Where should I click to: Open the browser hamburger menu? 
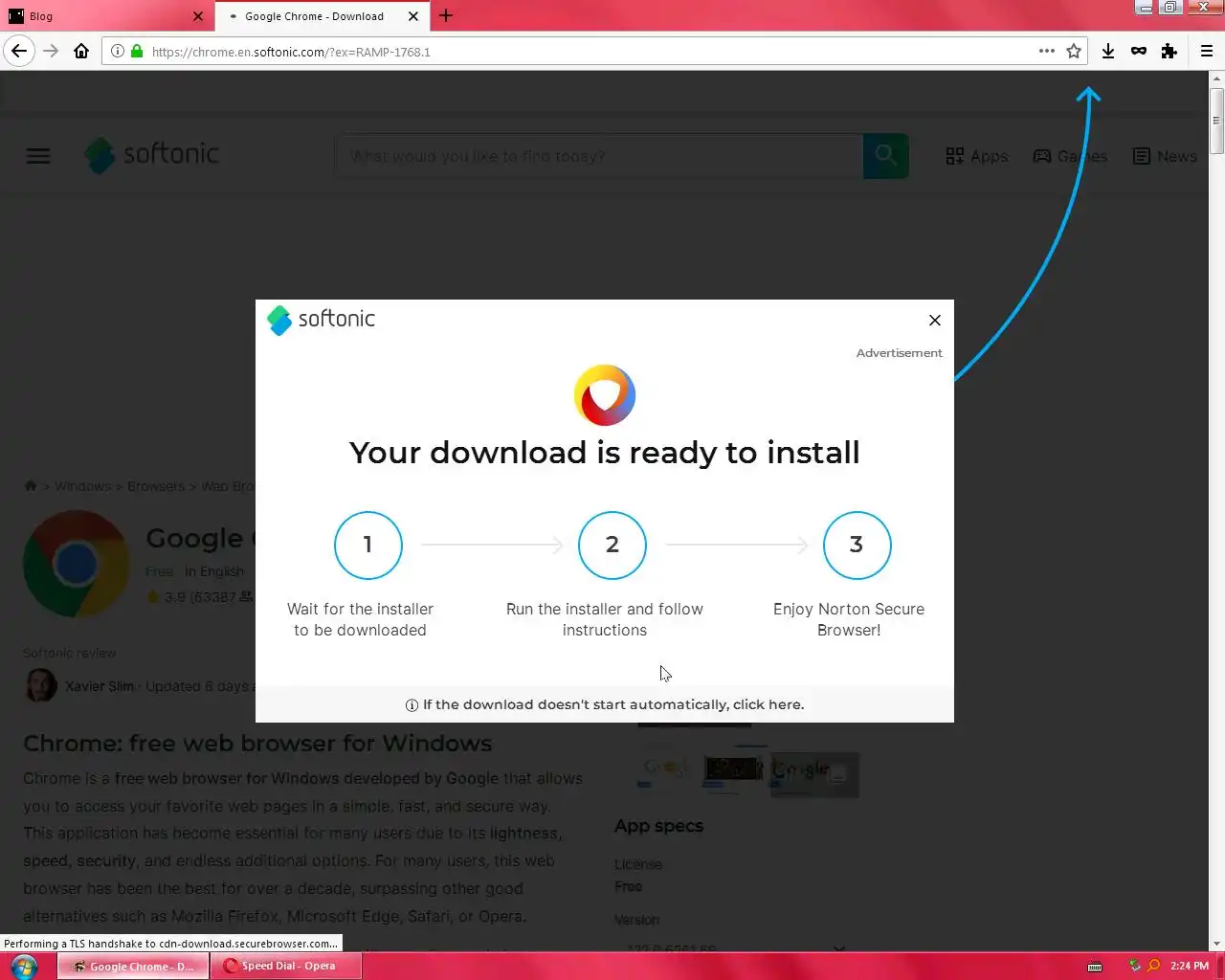click(x=1206, y=51)
